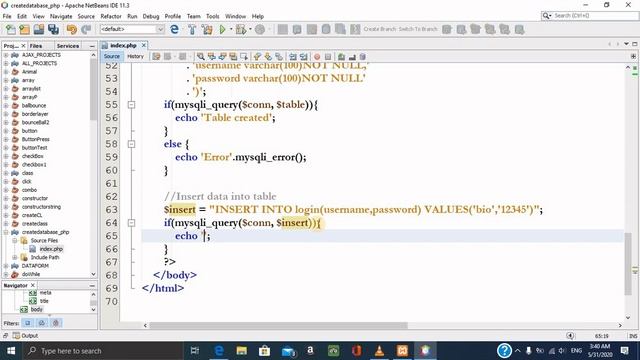The width and height of the screenshot is (640, 360).
Task: Select the index.php editor tab
Action: point(123,45)
